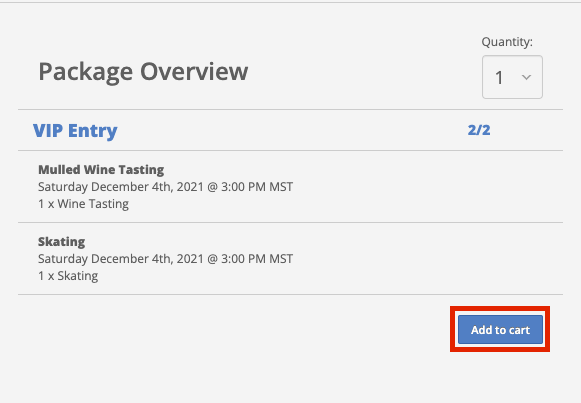
Task: Click the Skating date and time line
Action: click(x=166, y=259)
